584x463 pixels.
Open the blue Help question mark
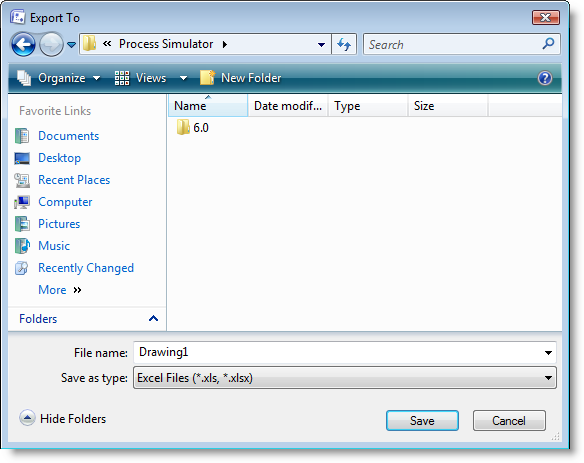coord(545,78)
